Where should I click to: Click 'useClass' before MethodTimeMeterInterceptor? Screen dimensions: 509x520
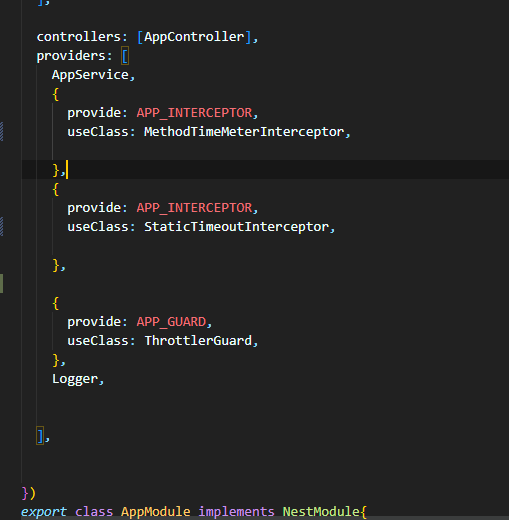click(98, 132)
